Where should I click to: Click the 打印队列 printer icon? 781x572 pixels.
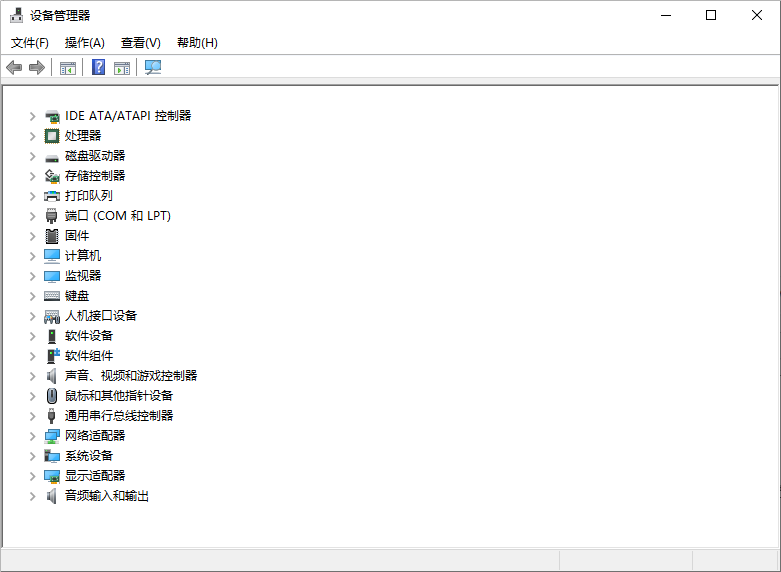tap(52, 196)
